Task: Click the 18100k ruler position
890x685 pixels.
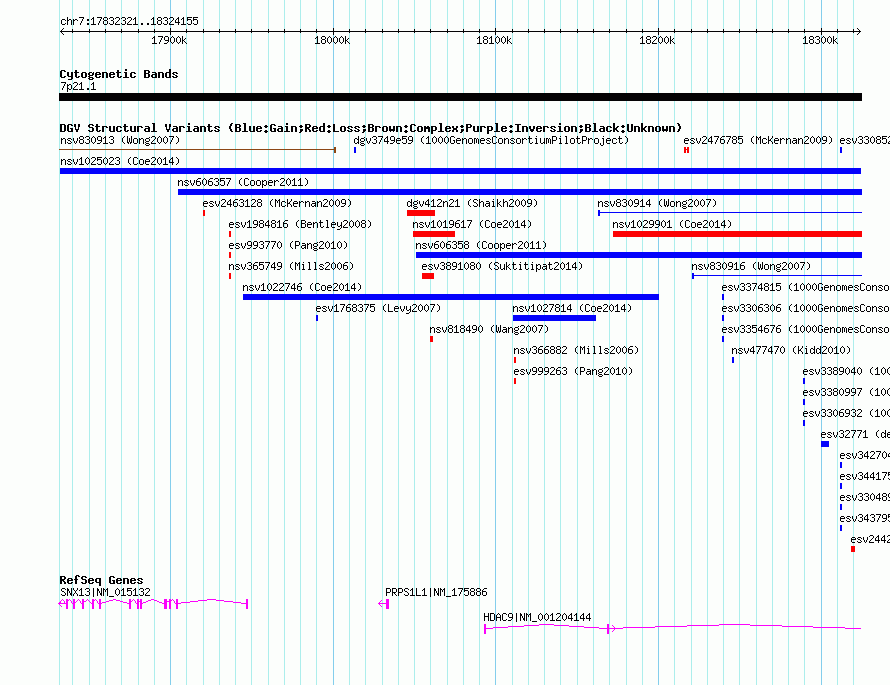Action: [494, 40]
